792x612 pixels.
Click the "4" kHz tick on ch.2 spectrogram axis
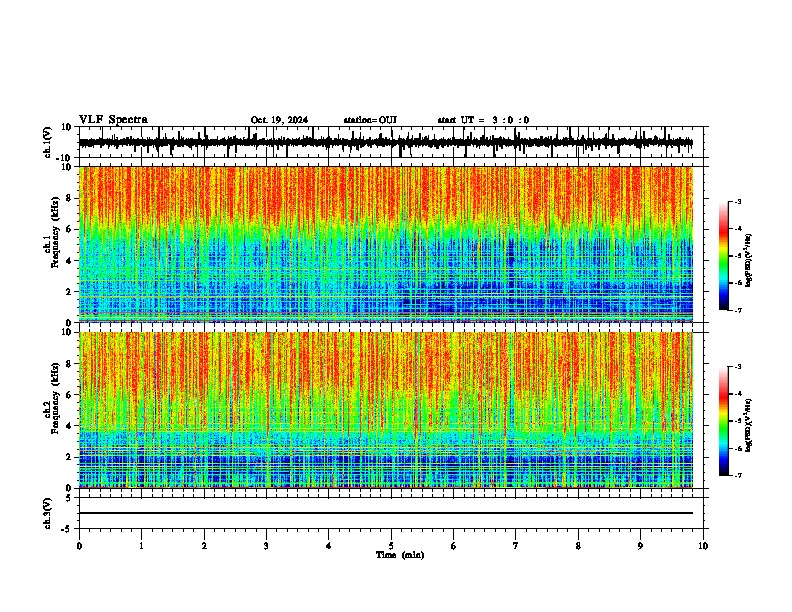(x=69, y=426)
